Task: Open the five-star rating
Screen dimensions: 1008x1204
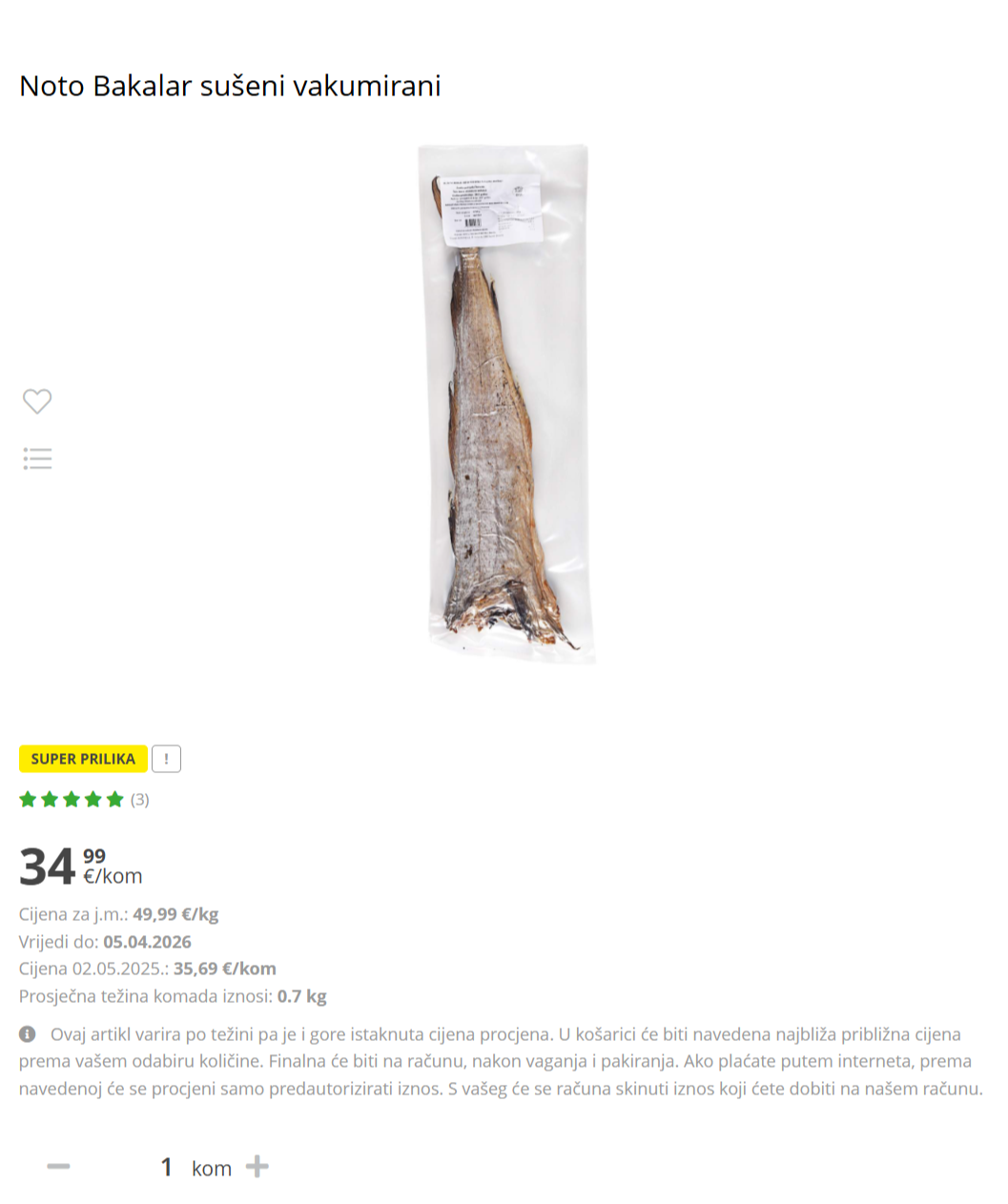Action: click(72, 799)
